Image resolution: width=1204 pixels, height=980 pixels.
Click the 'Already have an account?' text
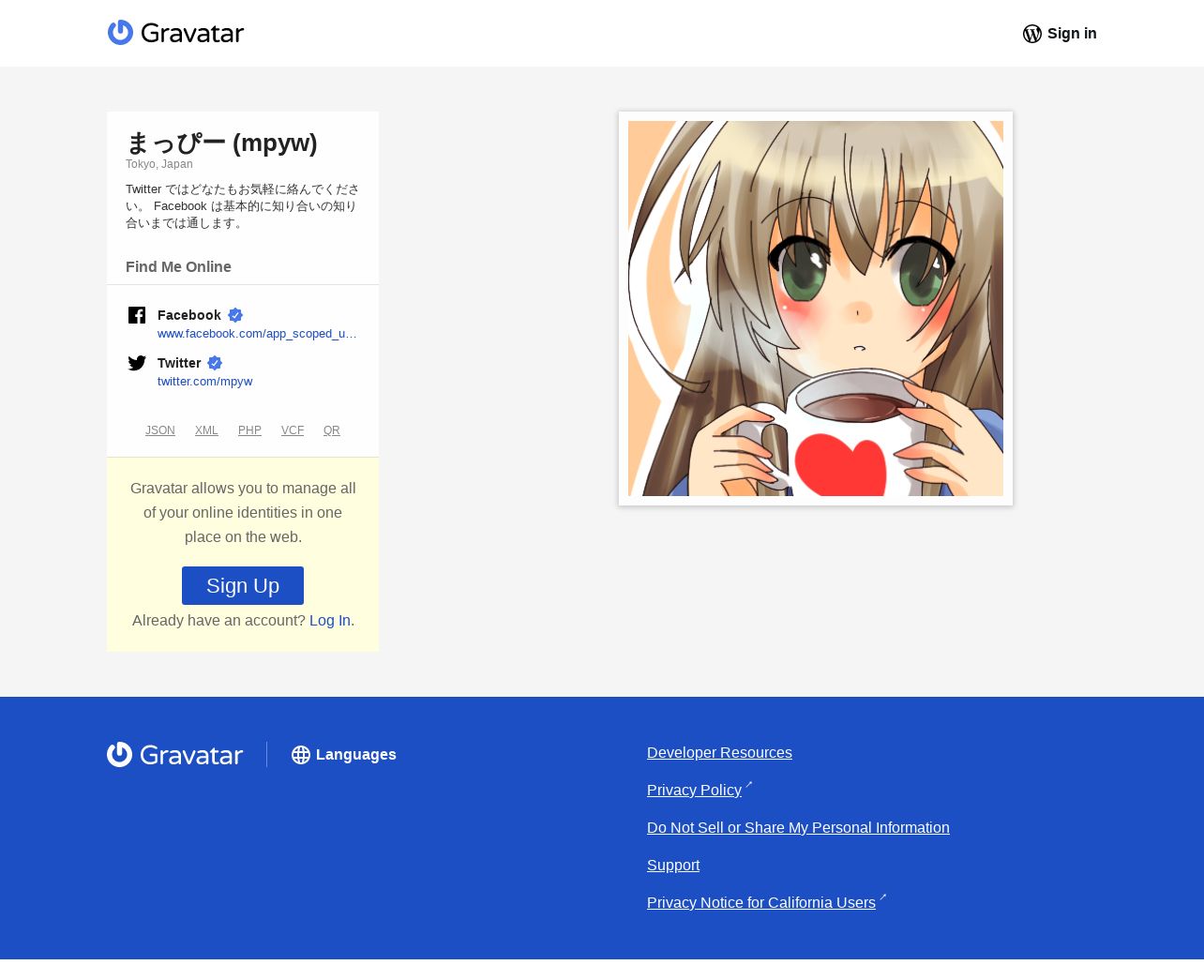coord(218,621)
